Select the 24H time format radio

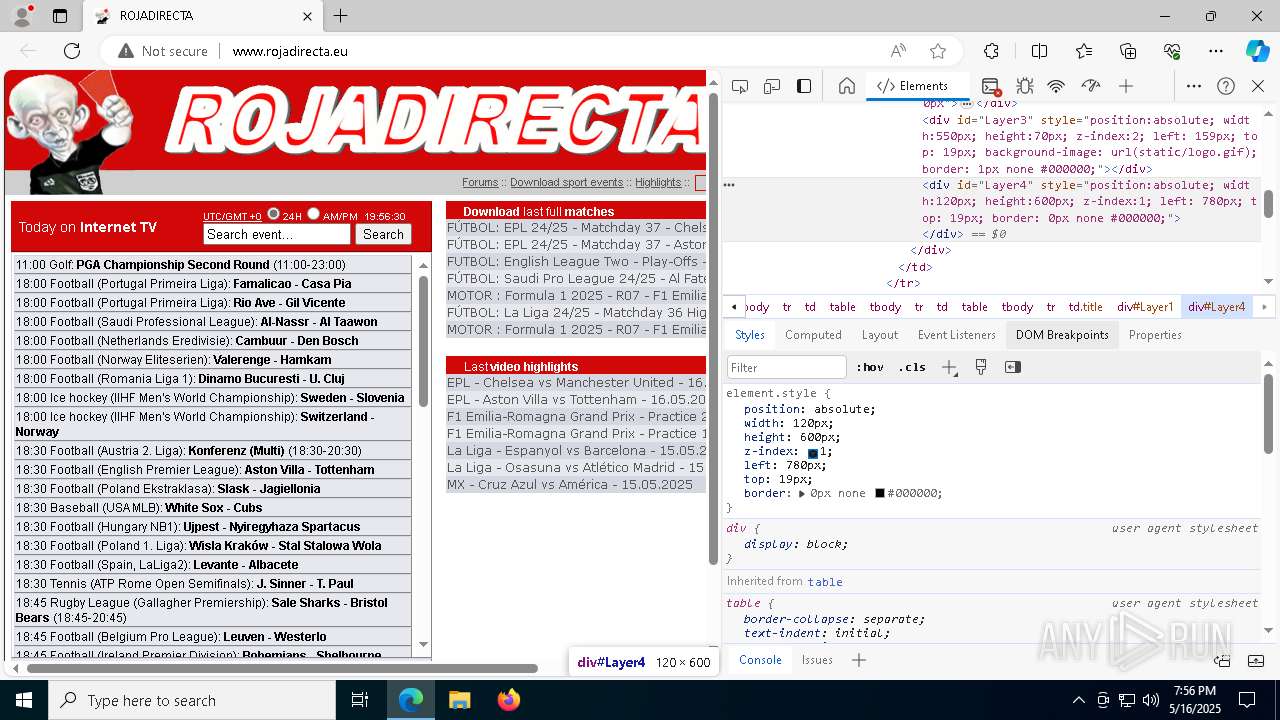(x=273, y=214)
